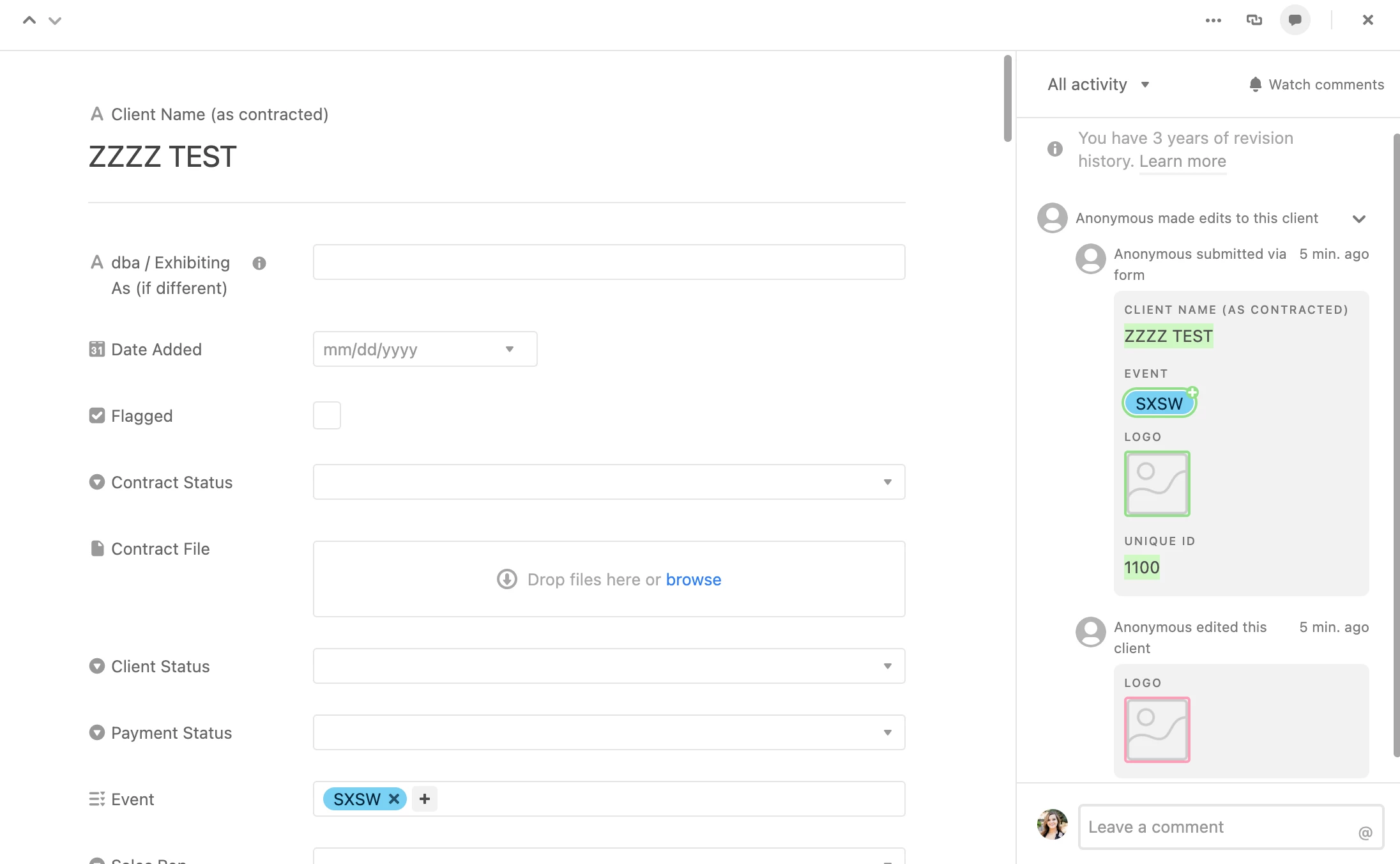Image resolution: width=1400 pixels, height=864 pixels.
Task: Go to next record with down chevron
Action: [x=55, y=20]
